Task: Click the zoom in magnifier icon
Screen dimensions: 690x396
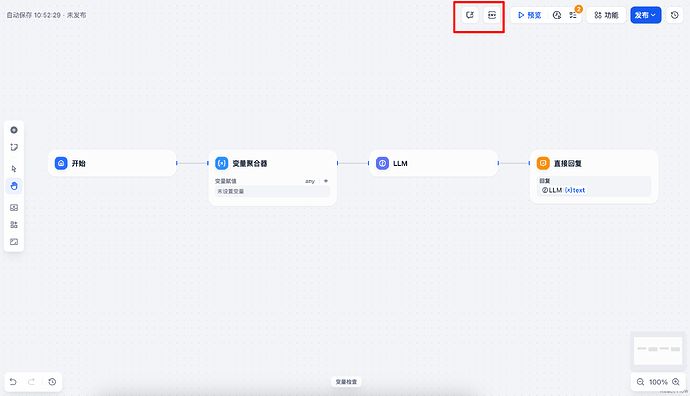Action: click(x=676, y=382)
